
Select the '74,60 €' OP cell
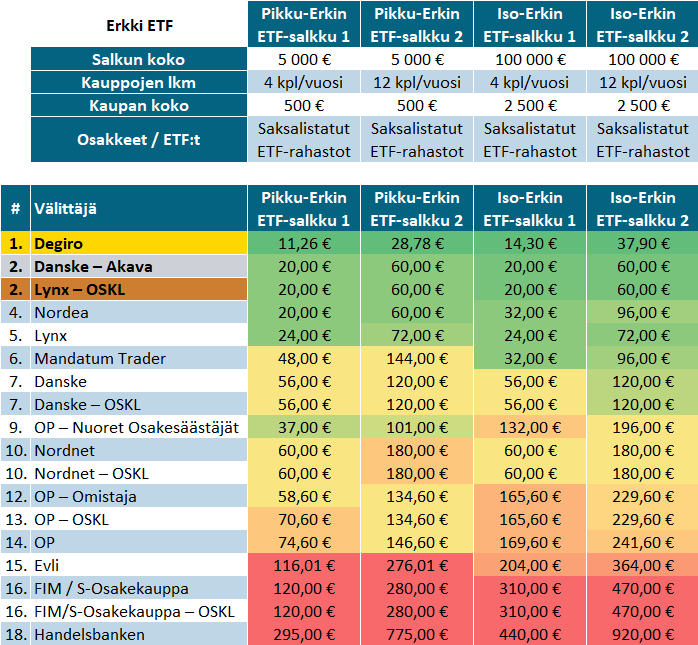pyautogui.click(x=304, y=542)
